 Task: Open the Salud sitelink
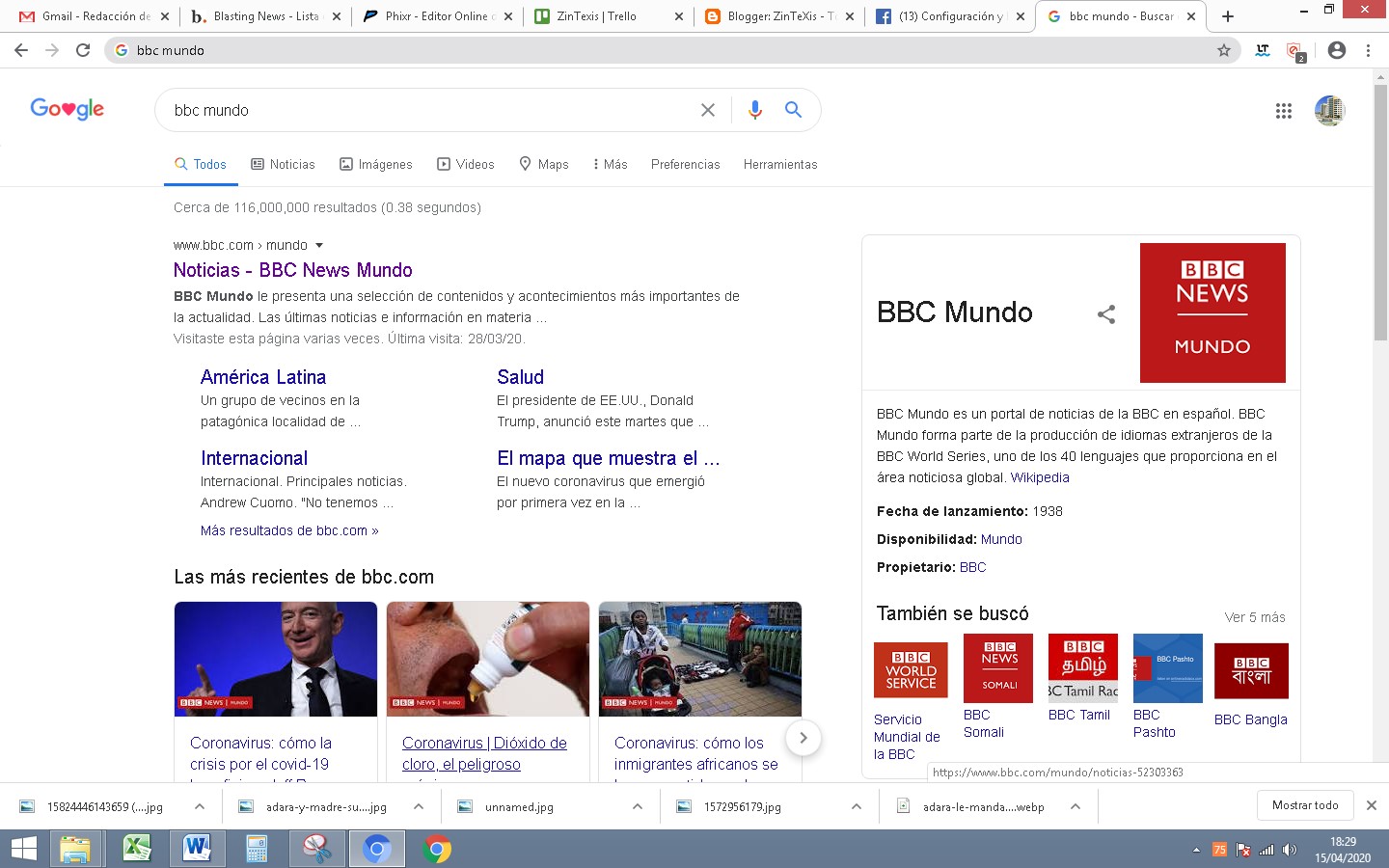click(520, 377)
